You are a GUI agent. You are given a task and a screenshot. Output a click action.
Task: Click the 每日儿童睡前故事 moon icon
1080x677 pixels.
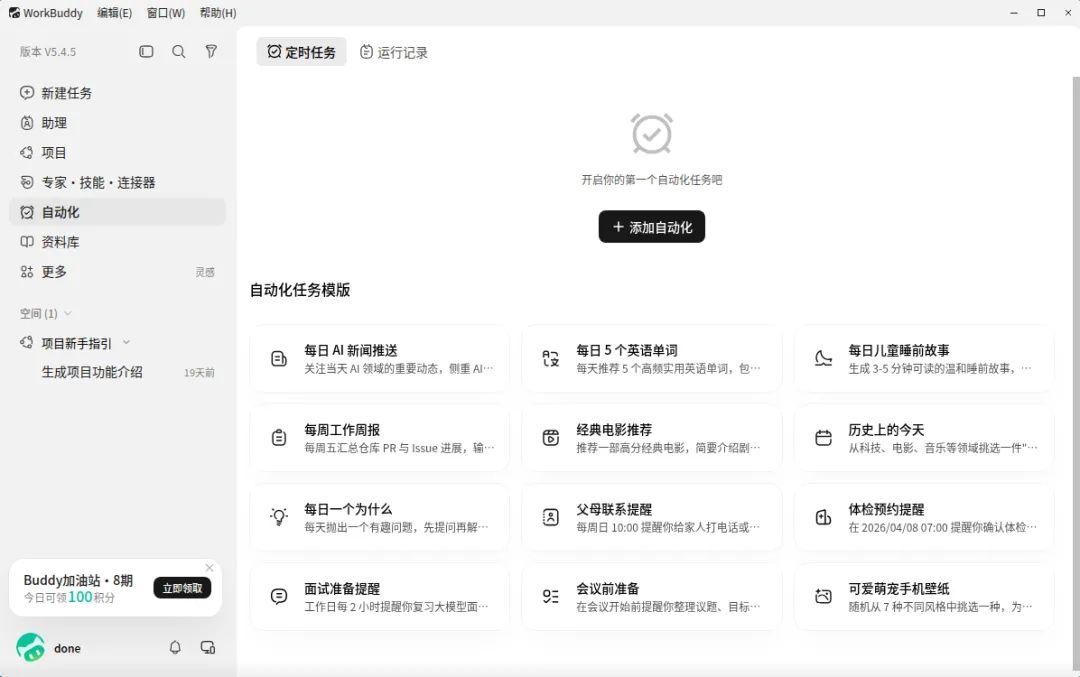[x=823, y=359]
